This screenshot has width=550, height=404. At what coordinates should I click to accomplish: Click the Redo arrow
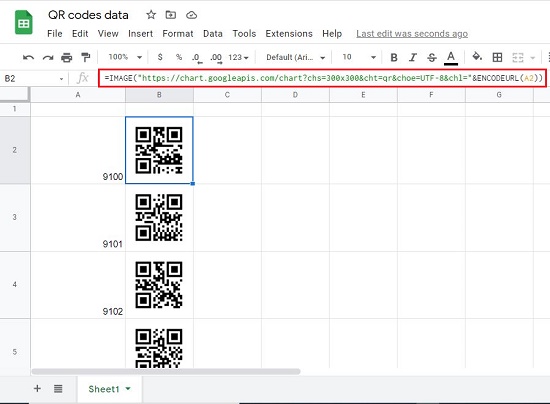tap(48, 57)
